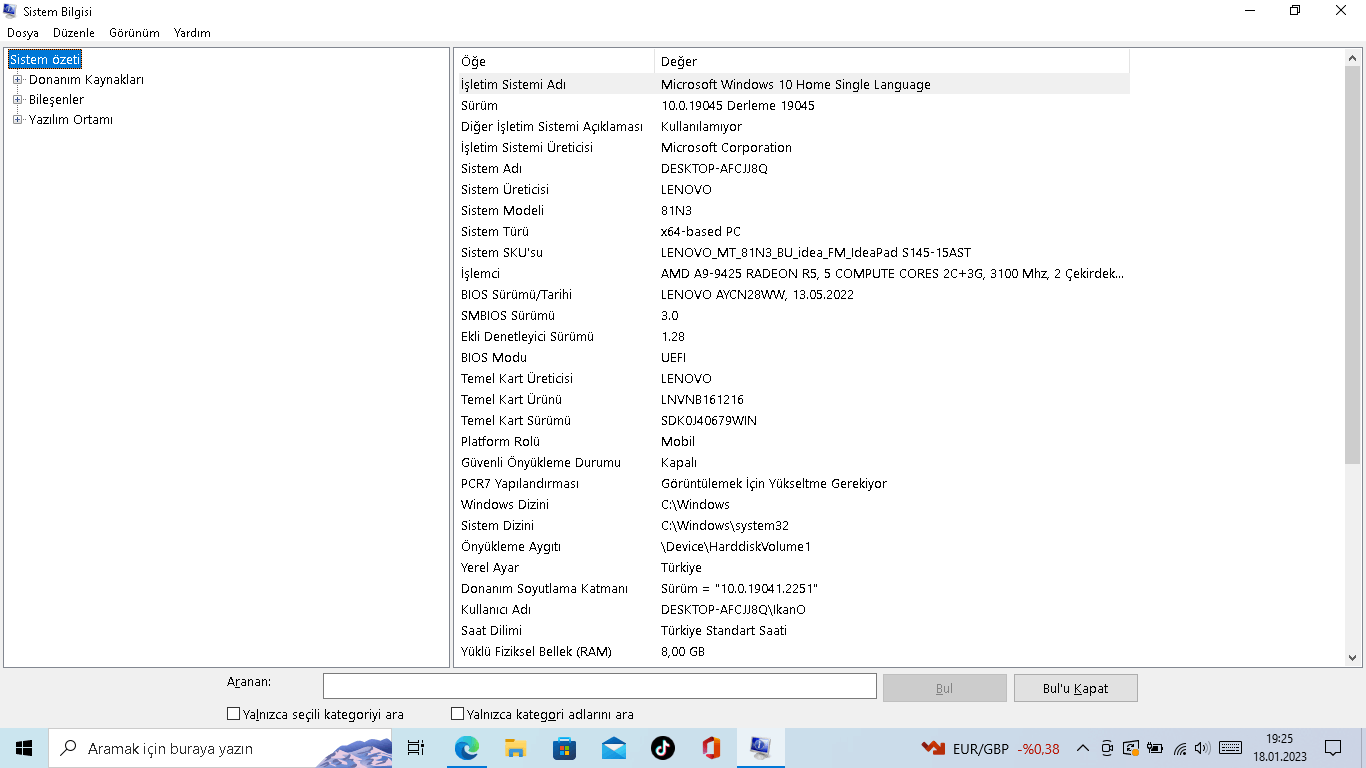Open the notification center icon
The image size is (1366, 768).
[x=1333, y=748]
